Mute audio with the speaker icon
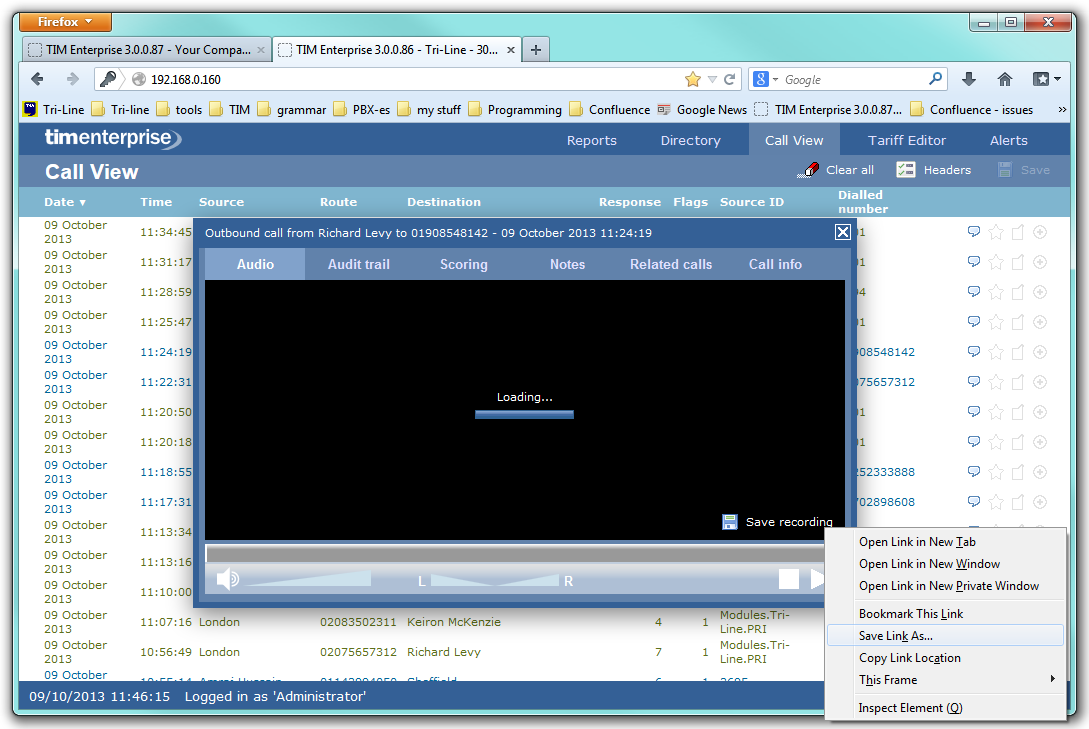Viewport: 1089px width, 729px height. 228,579
